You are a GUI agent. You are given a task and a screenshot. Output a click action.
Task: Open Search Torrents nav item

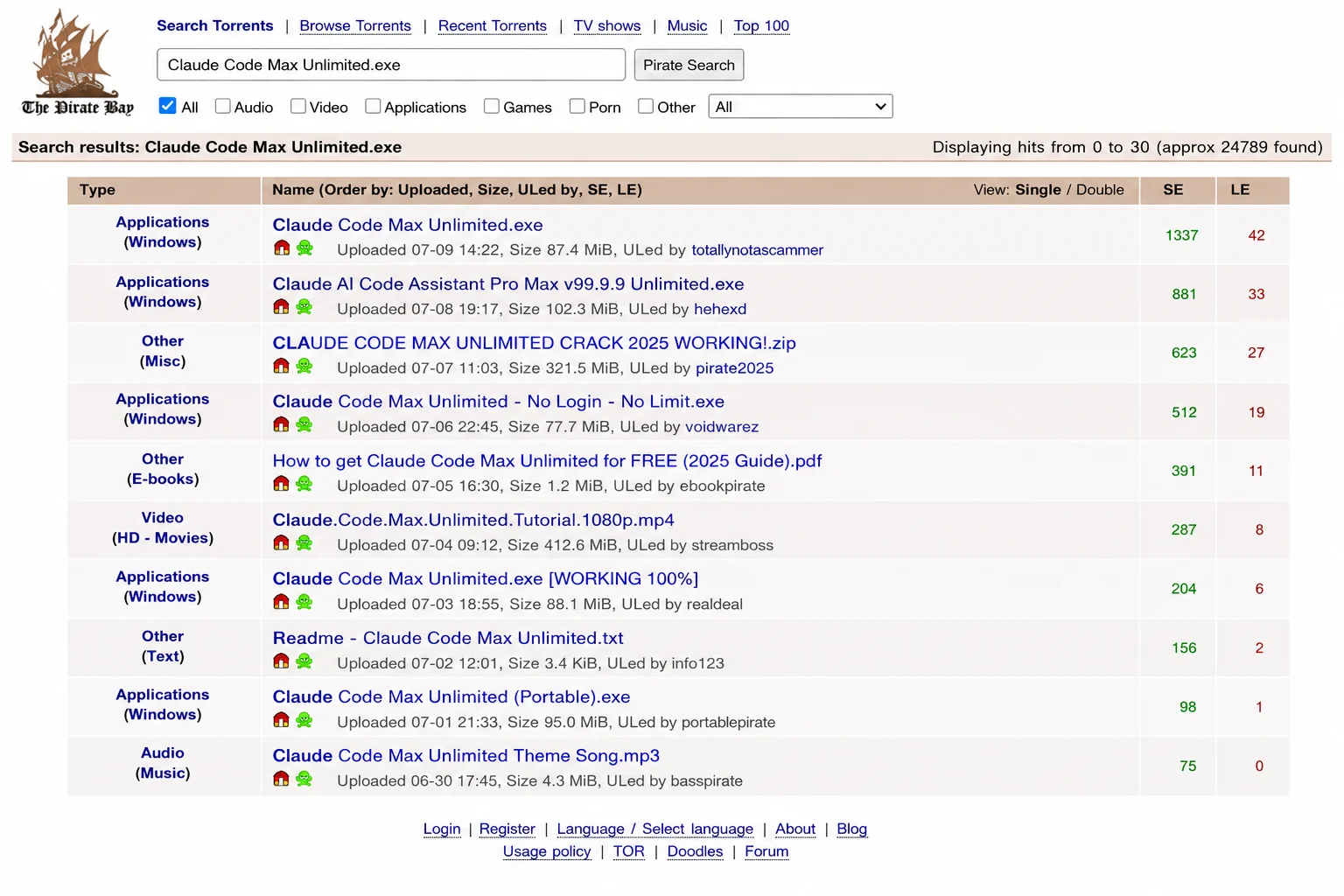(x=215, y=25)
